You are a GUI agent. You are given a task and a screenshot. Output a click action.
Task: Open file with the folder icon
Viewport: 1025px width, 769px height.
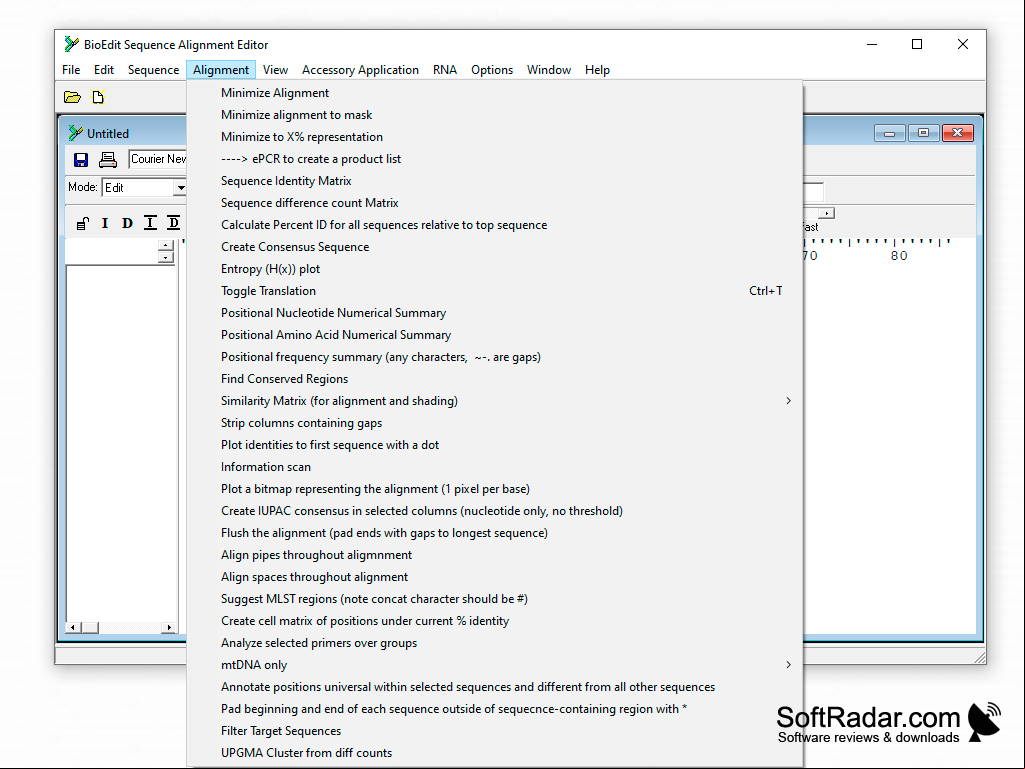[x=72, y=97]
